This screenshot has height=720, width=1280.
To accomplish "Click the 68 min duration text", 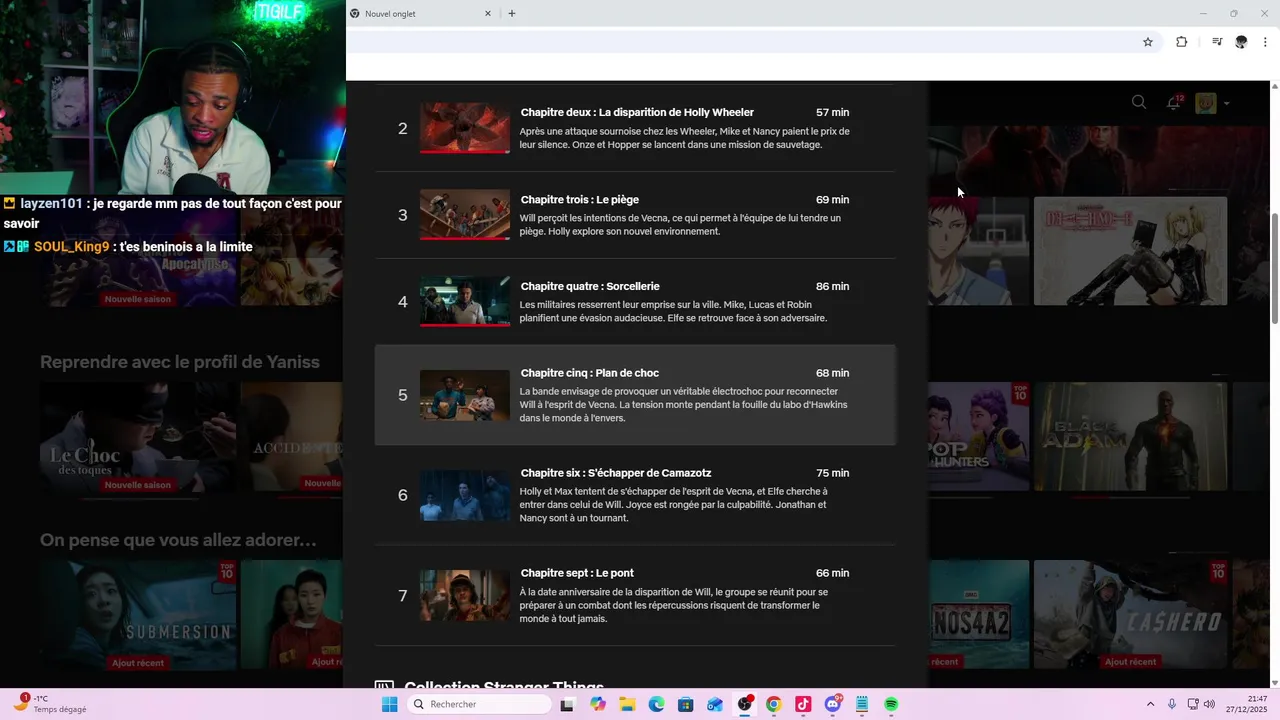I will click(x=832, y=373).
